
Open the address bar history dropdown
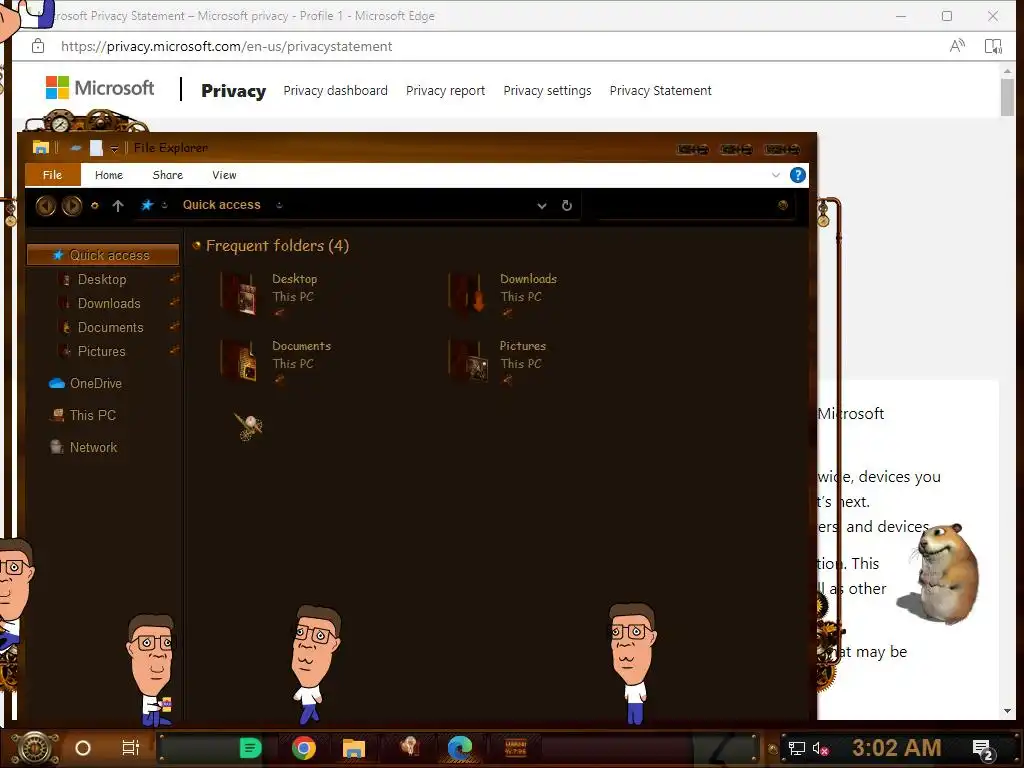(541, 206)
